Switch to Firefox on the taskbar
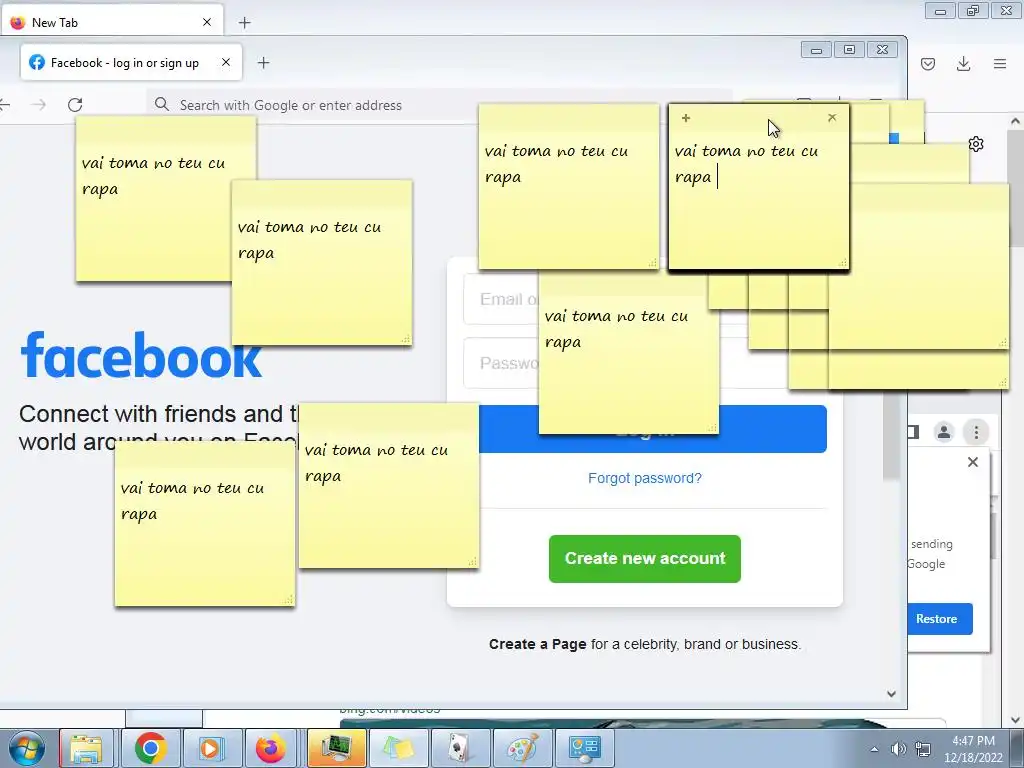The height and width of the screenshot is (768, 1024). click(270, 748)
